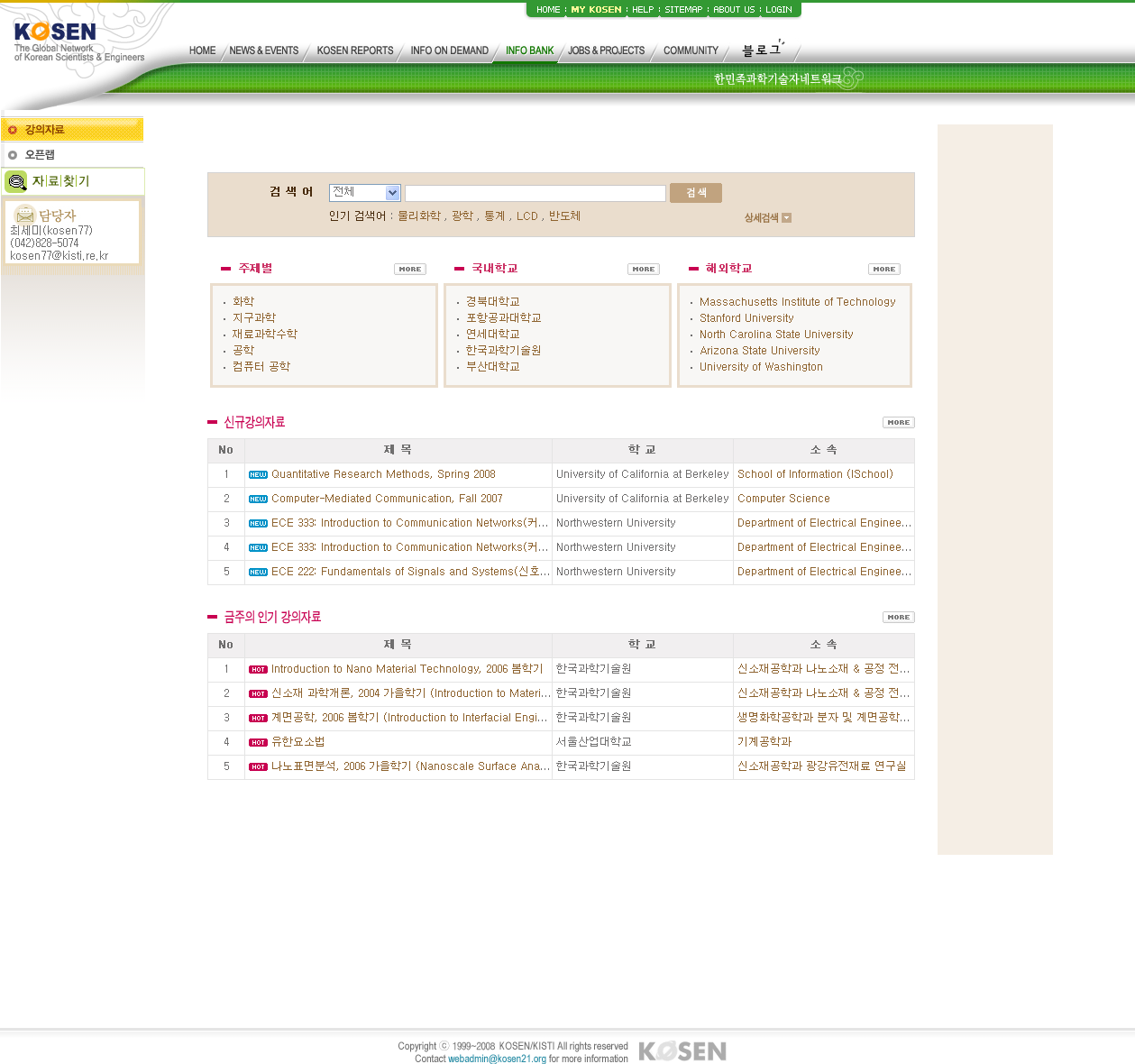Click the 블로그 blog icon in navigation

point(763,49)
